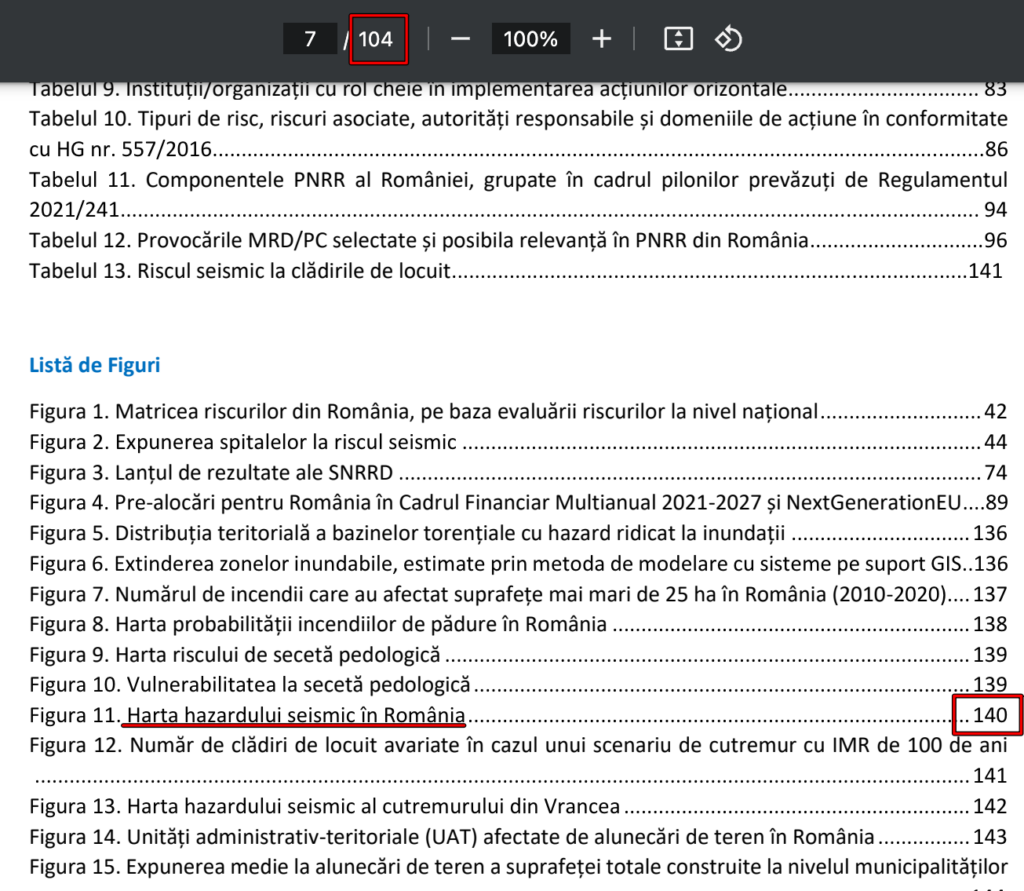Click the zoom in plus button
1024x891 pixels.
[601, 39]
